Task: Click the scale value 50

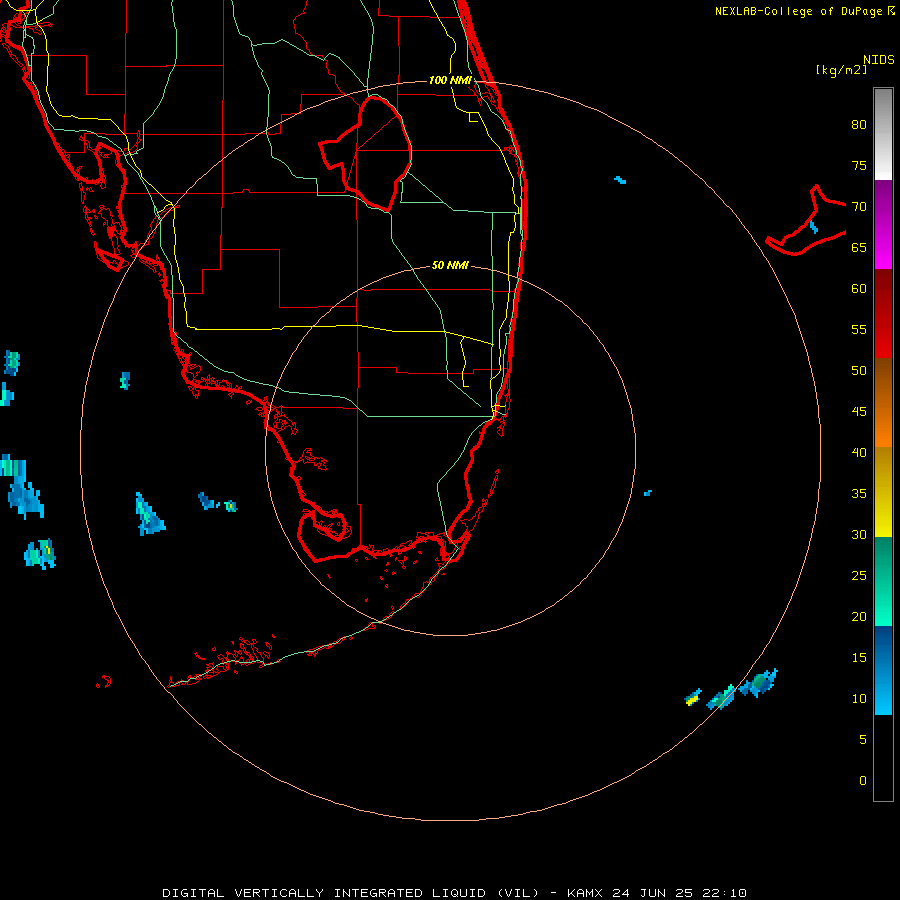Action: pos(859,371)
